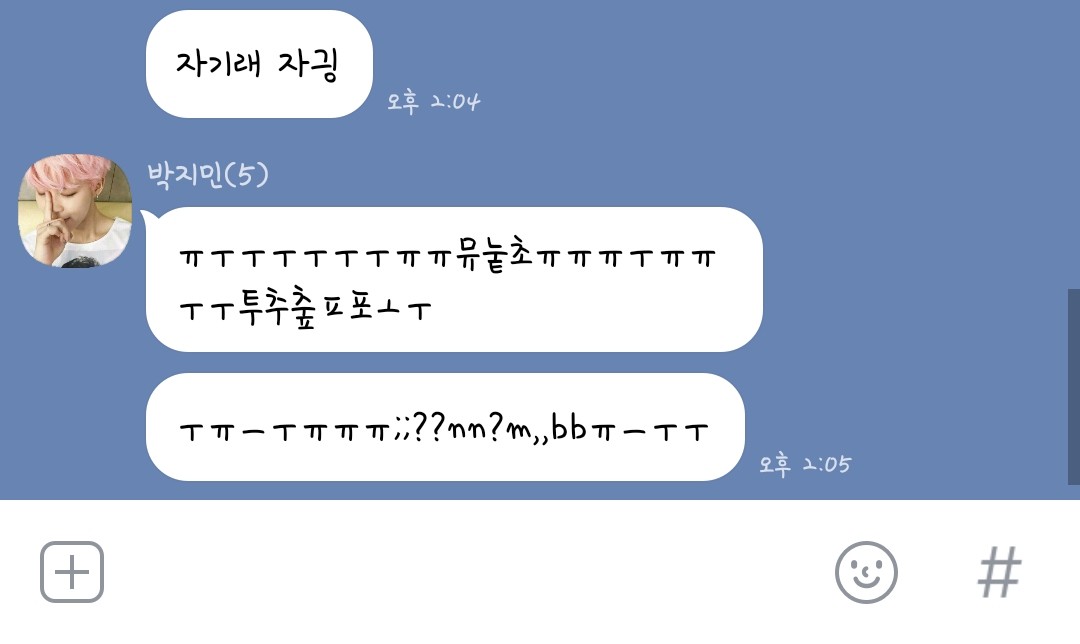Click the chat scrollbar thumb

point(1074,386)
